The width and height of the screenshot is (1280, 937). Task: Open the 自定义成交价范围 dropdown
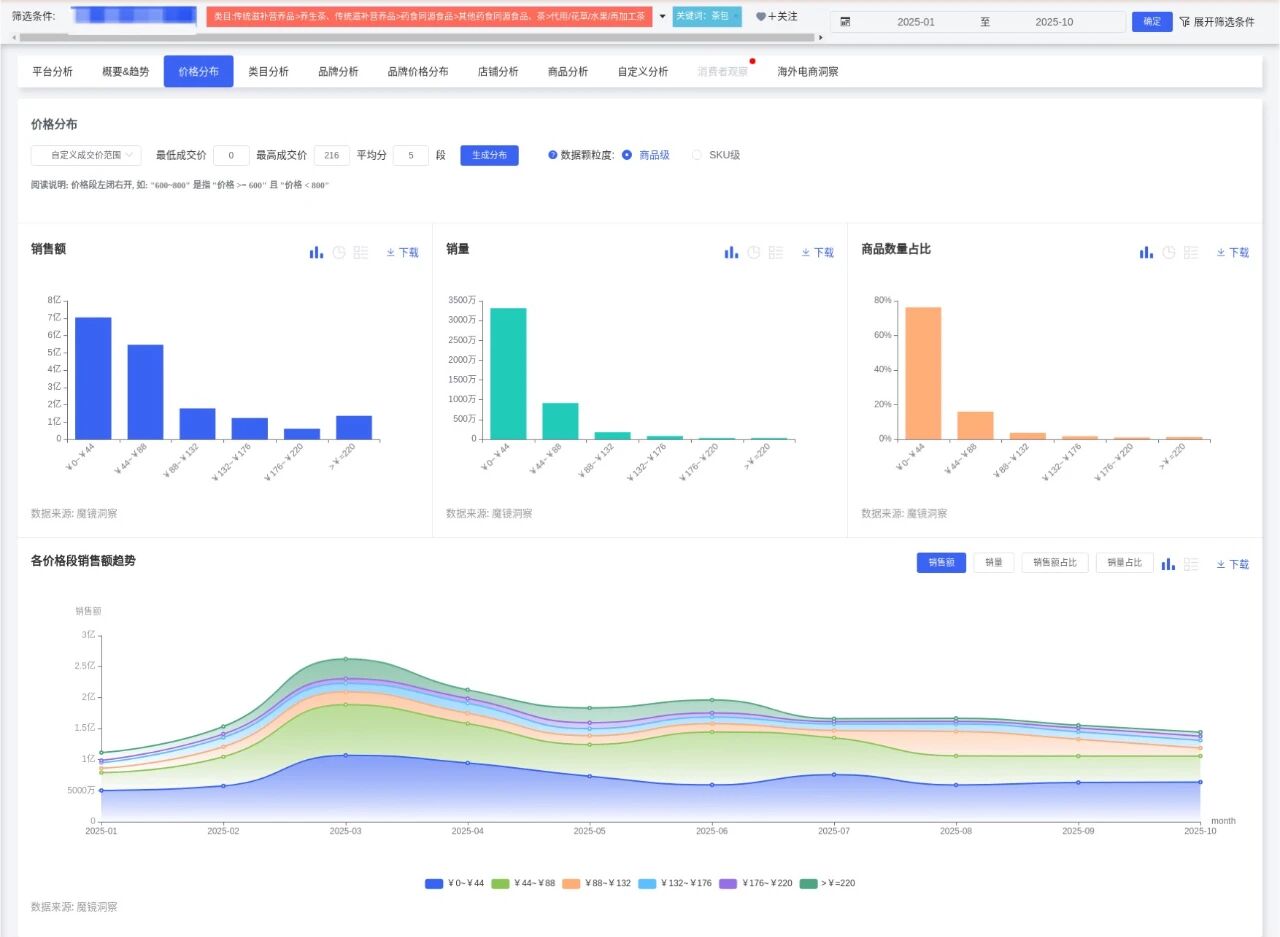point(85,155)
